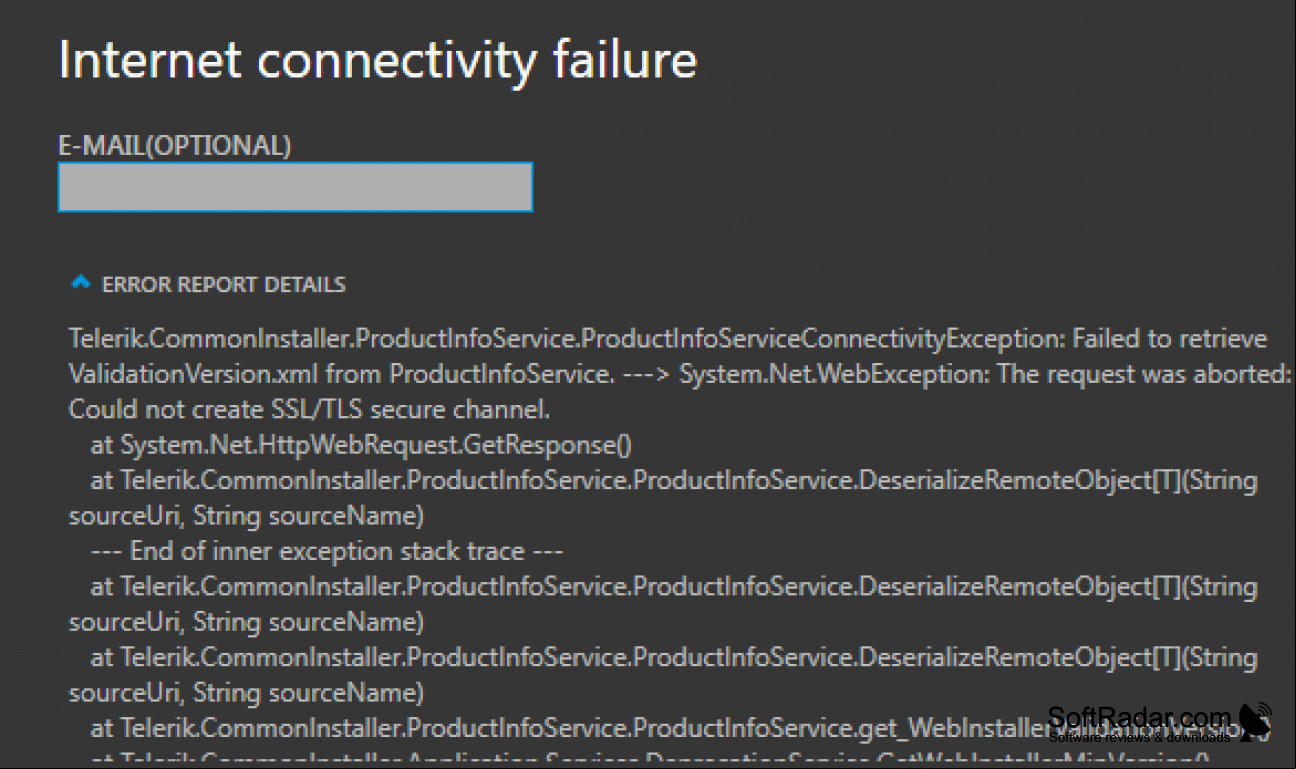Click 'End of inner exception stack trace' line

click(327, 551)
